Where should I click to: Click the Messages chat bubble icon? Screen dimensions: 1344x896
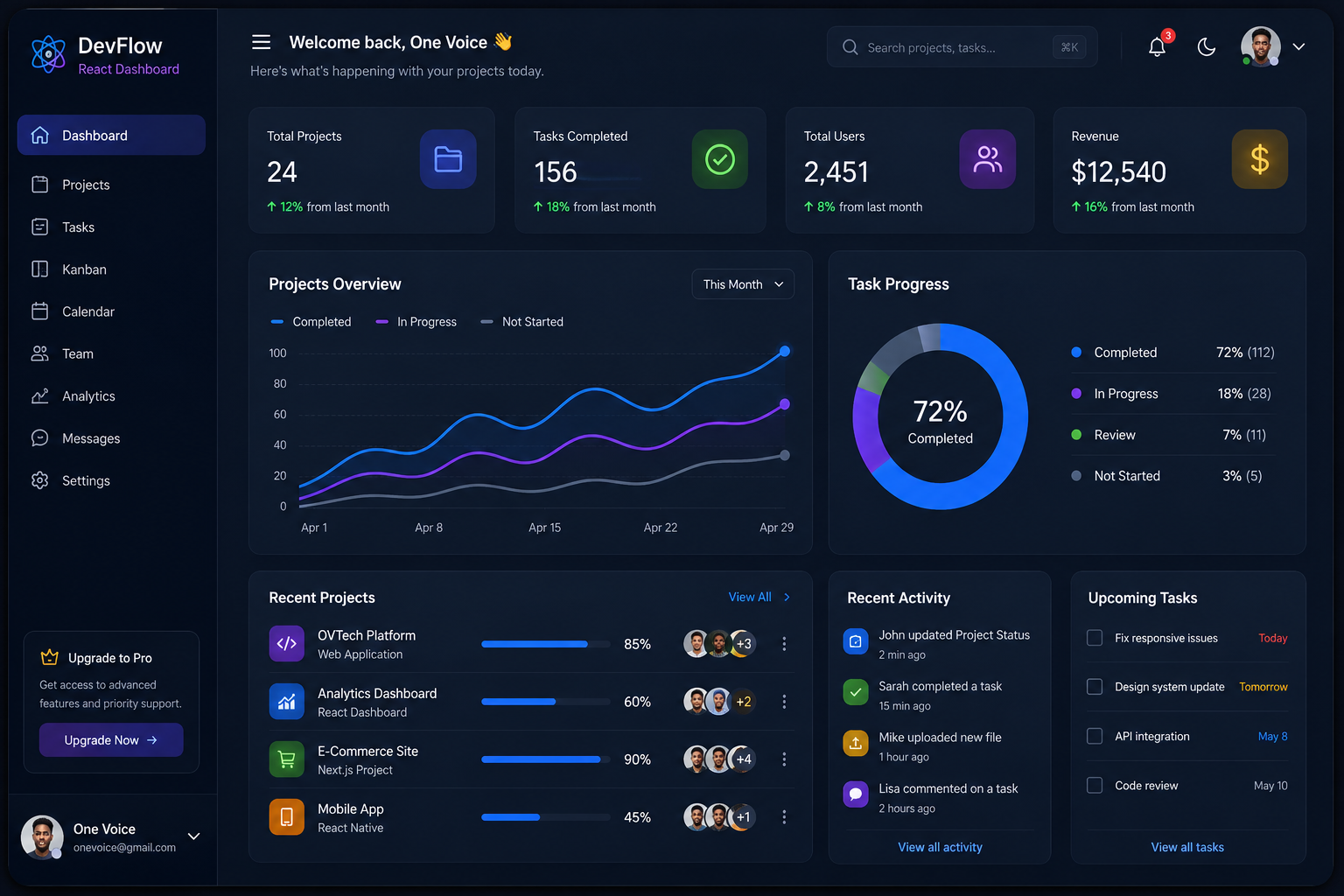(40, 438)
